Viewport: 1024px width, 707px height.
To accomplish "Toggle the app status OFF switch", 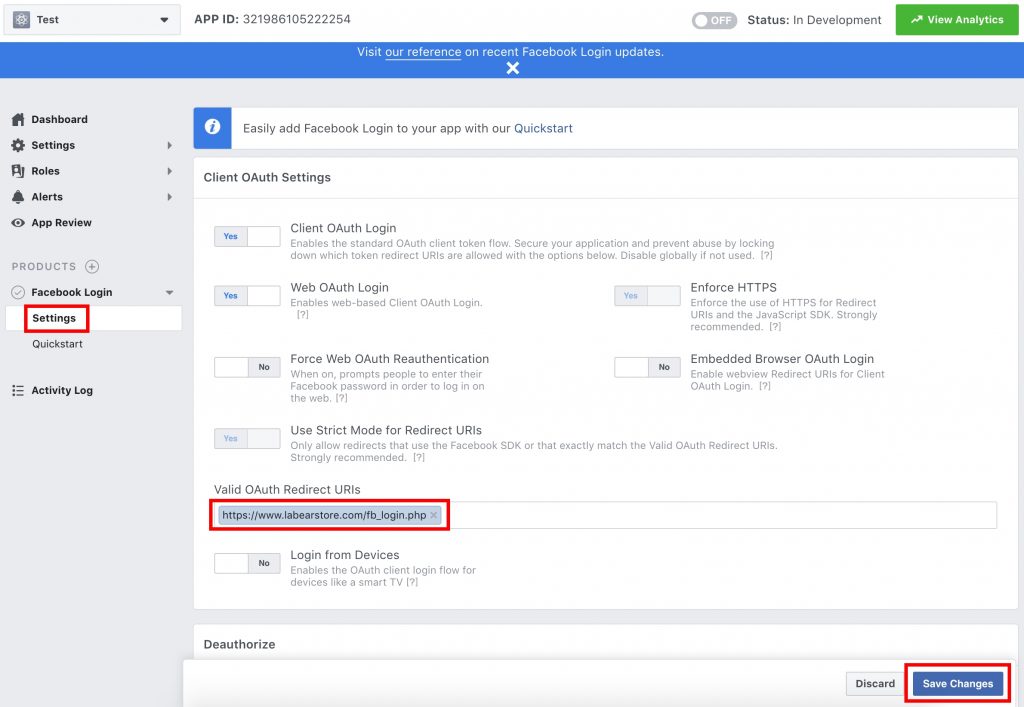I will (715, 20).
